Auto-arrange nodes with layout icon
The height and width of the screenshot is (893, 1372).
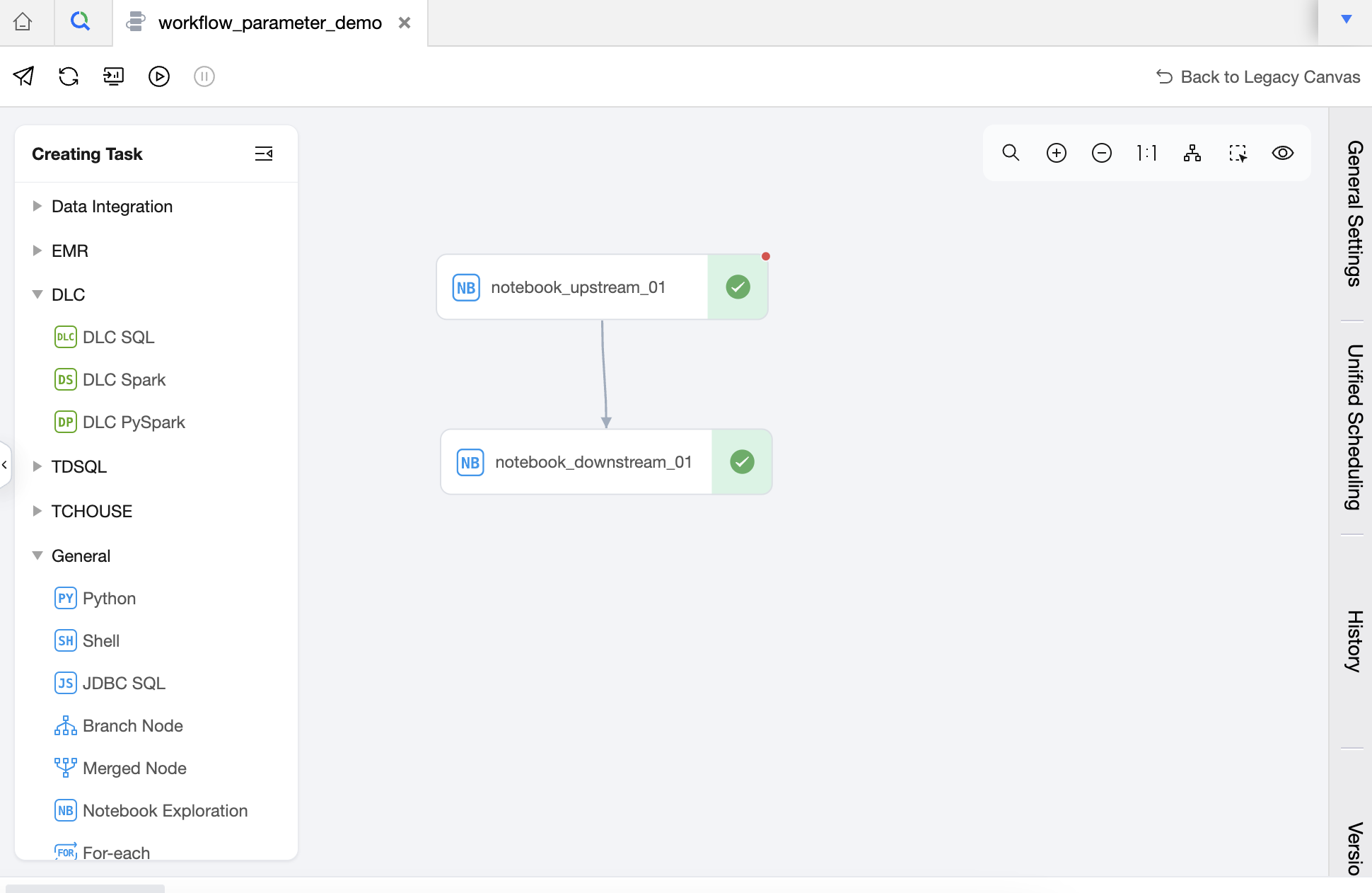pyautogui.click(x=1192, y=153)
